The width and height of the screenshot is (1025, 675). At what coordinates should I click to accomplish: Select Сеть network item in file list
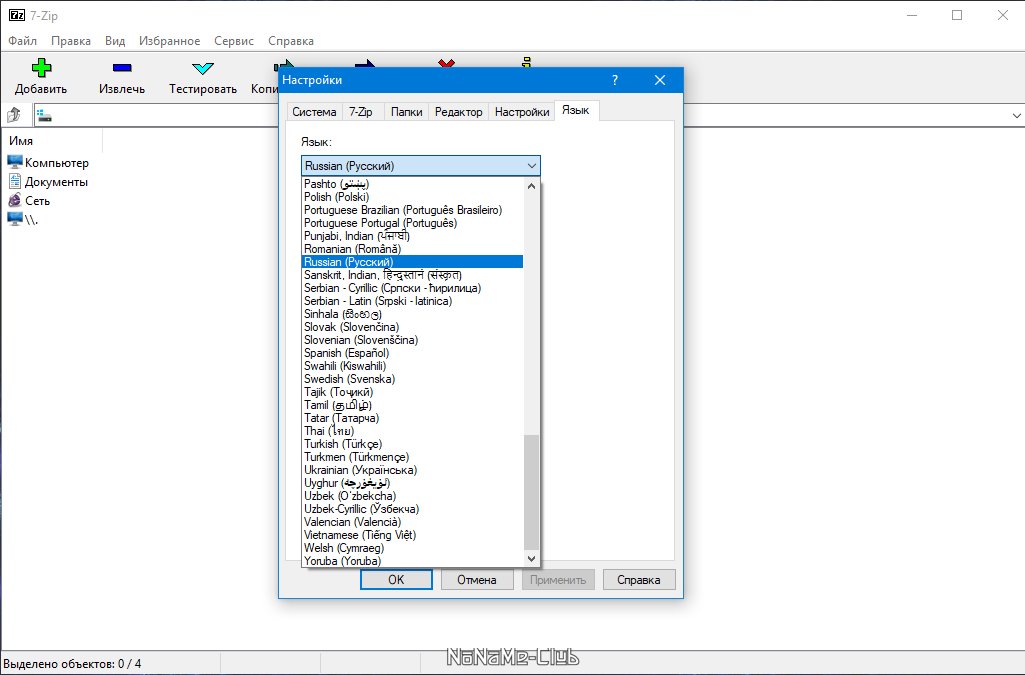click(x=29, y=201)
